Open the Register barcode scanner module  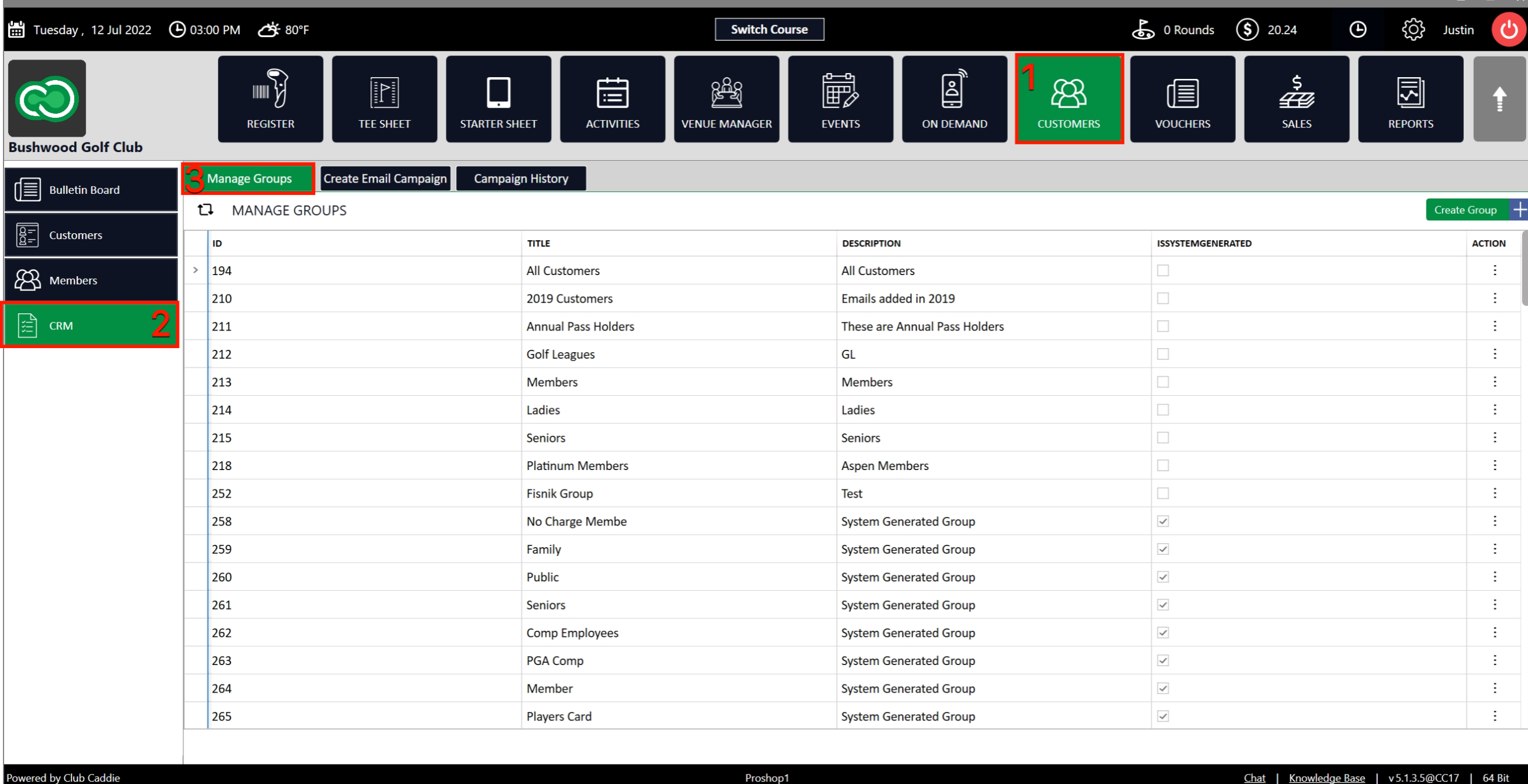(x=270, y=99)
